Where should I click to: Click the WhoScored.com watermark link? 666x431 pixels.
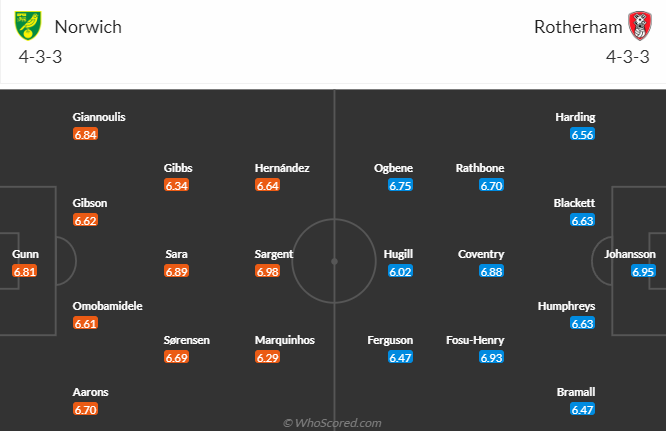332,423
